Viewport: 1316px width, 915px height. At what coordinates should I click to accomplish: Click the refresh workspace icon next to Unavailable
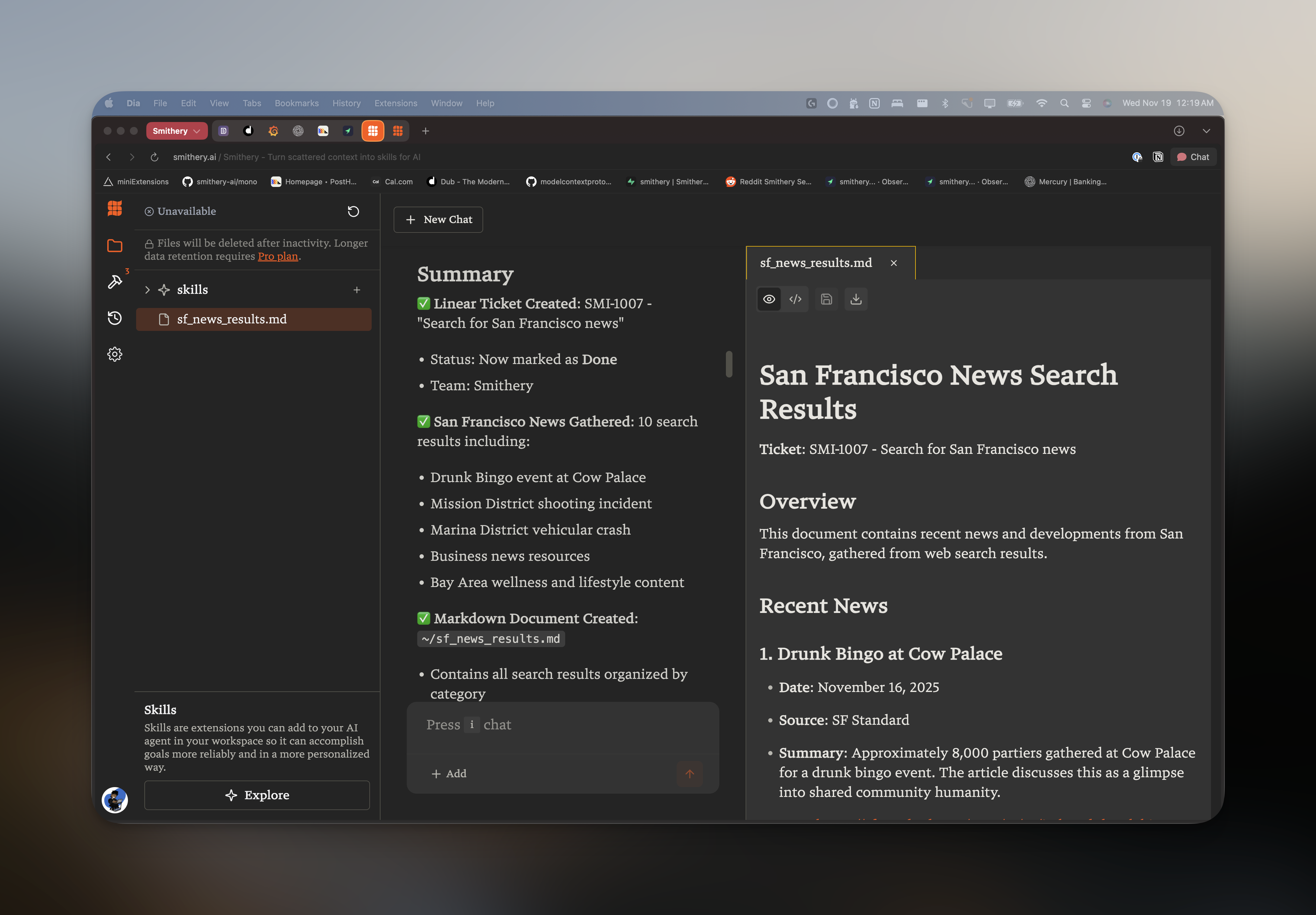[x=354, y=212]
